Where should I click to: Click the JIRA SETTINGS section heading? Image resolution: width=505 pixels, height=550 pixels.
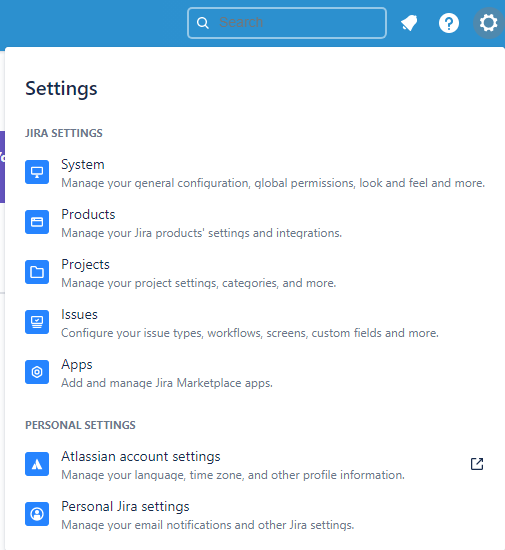pos(64,133)
